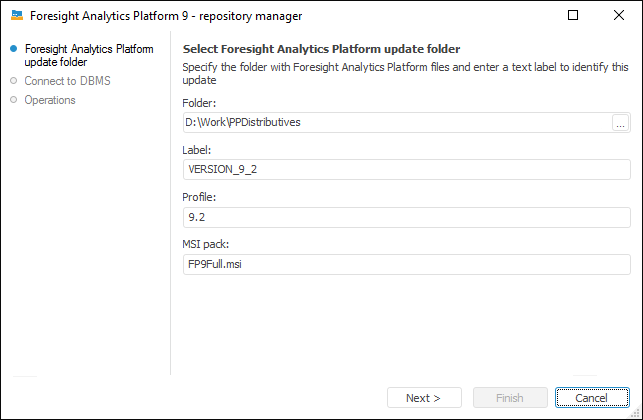
Task: Select the MSI pack field with FP9Full.msi
Action: tap(405, 264)
